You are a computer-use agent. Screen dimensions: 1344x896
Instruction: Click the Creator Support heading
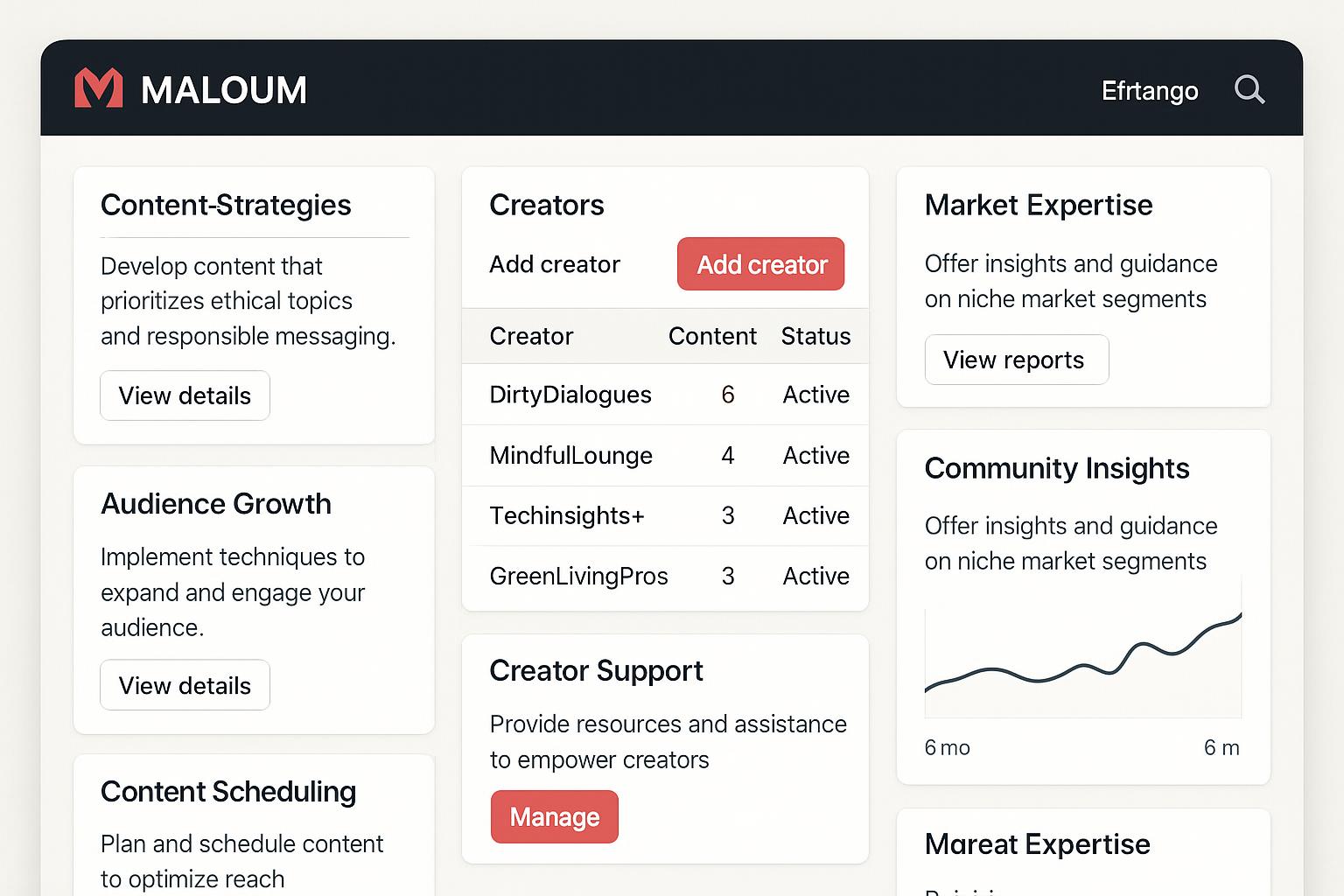[596, 671]
